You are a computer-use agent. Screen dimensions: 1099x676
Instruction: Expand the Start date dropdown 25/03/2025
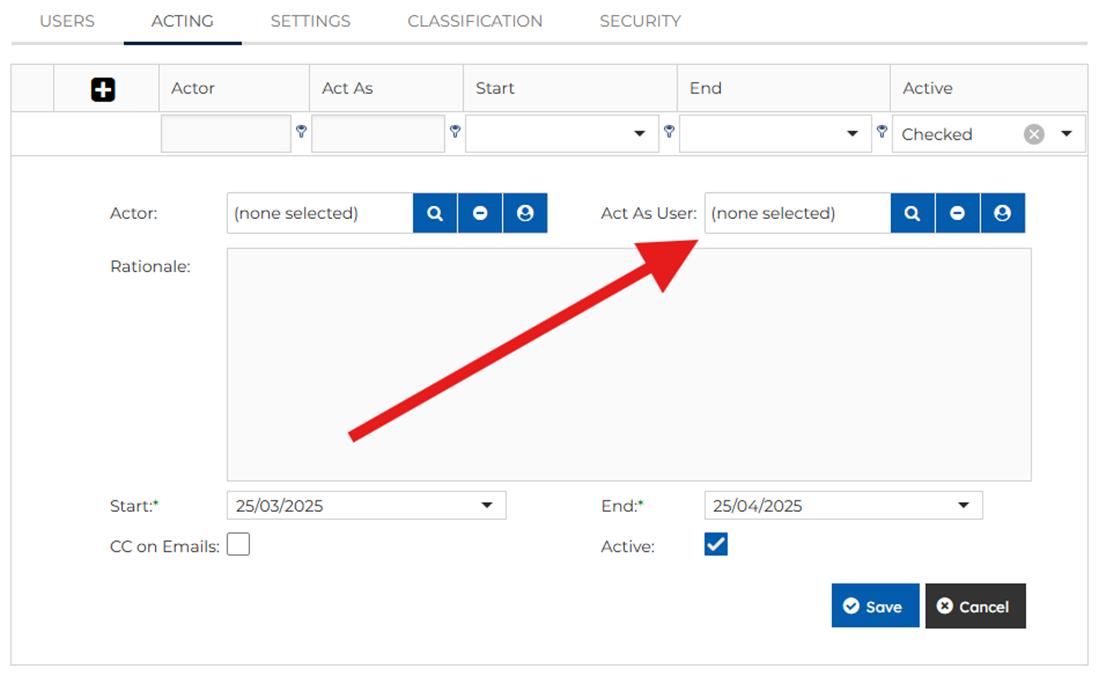point(487,506)
